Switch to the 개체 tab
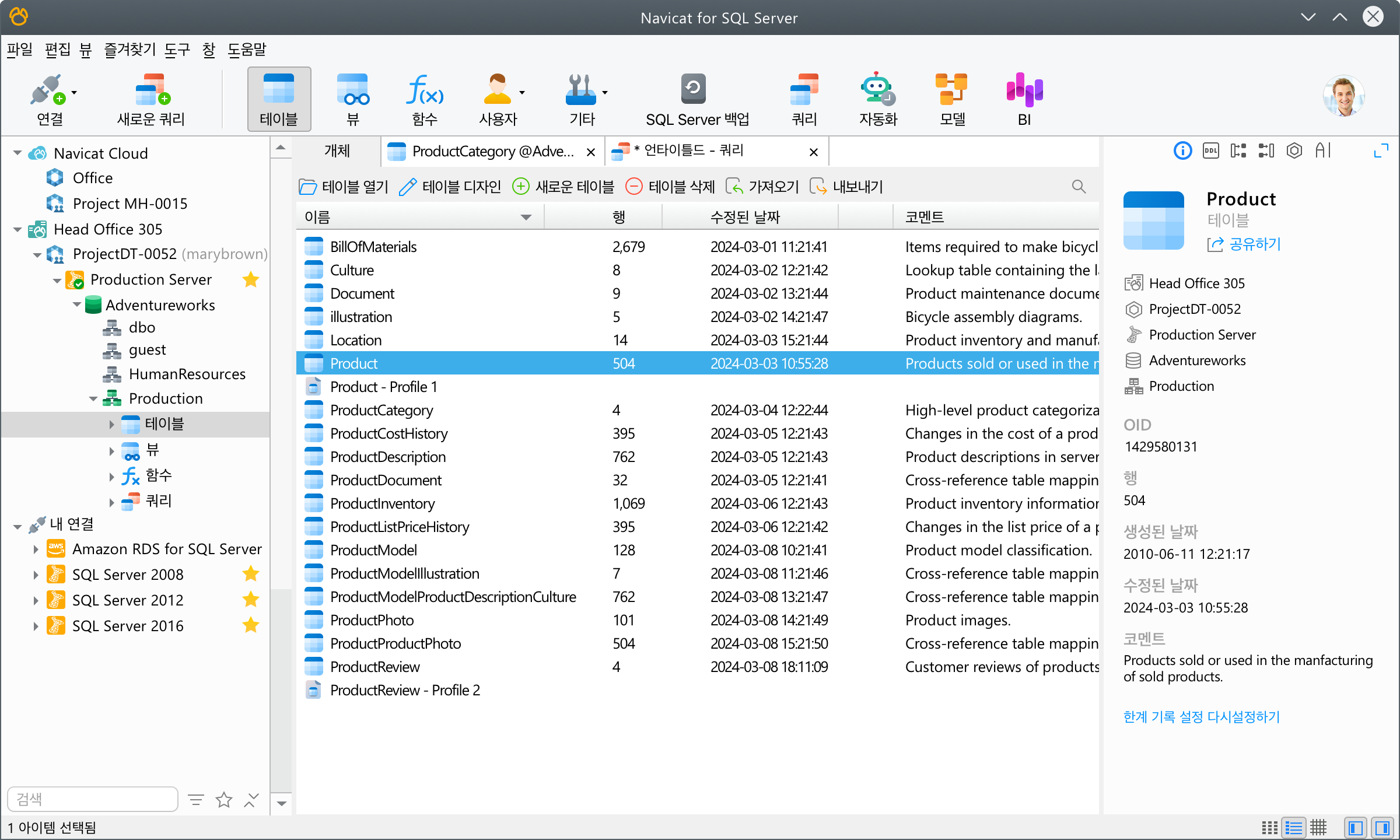This screenshot has height=840, width=1400. pos(337,152)
